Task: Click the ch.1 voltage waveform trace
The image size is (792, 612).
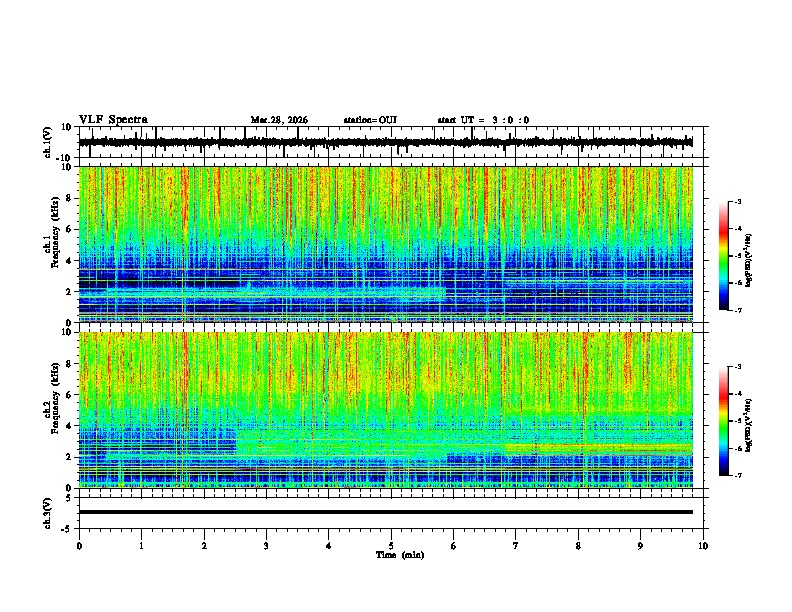Action: 385,142
